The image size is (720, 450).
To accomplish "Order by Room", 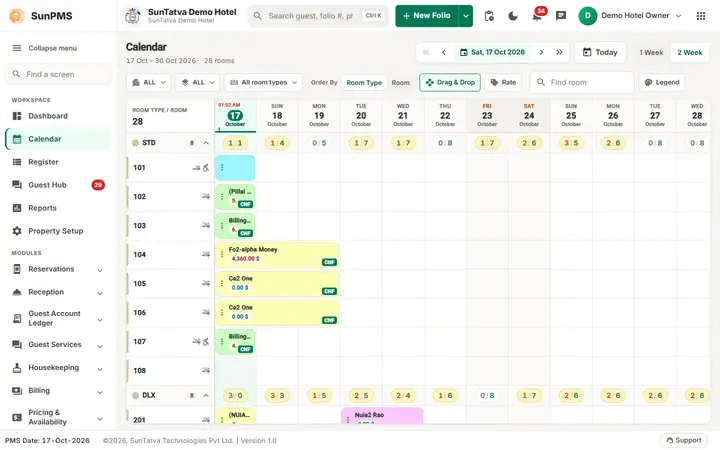I will [x=400, y=83].
